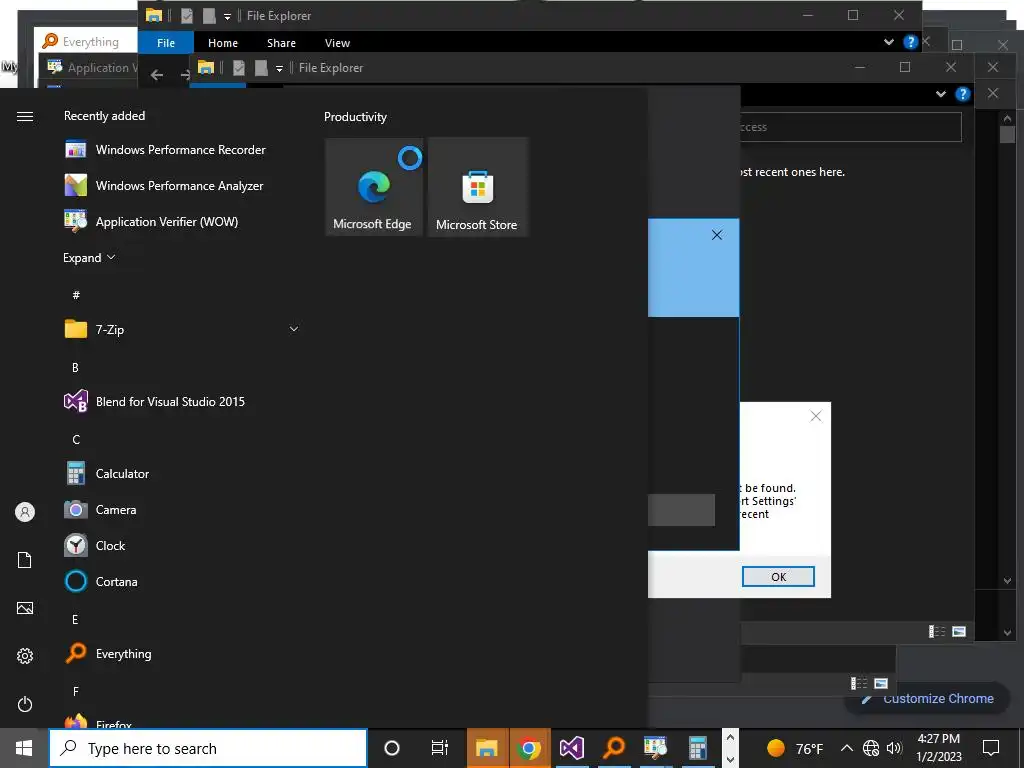This screenshot has width=1024, height=768.
Task: Open help icon in front File Explorer
Action: pos(963,94)
